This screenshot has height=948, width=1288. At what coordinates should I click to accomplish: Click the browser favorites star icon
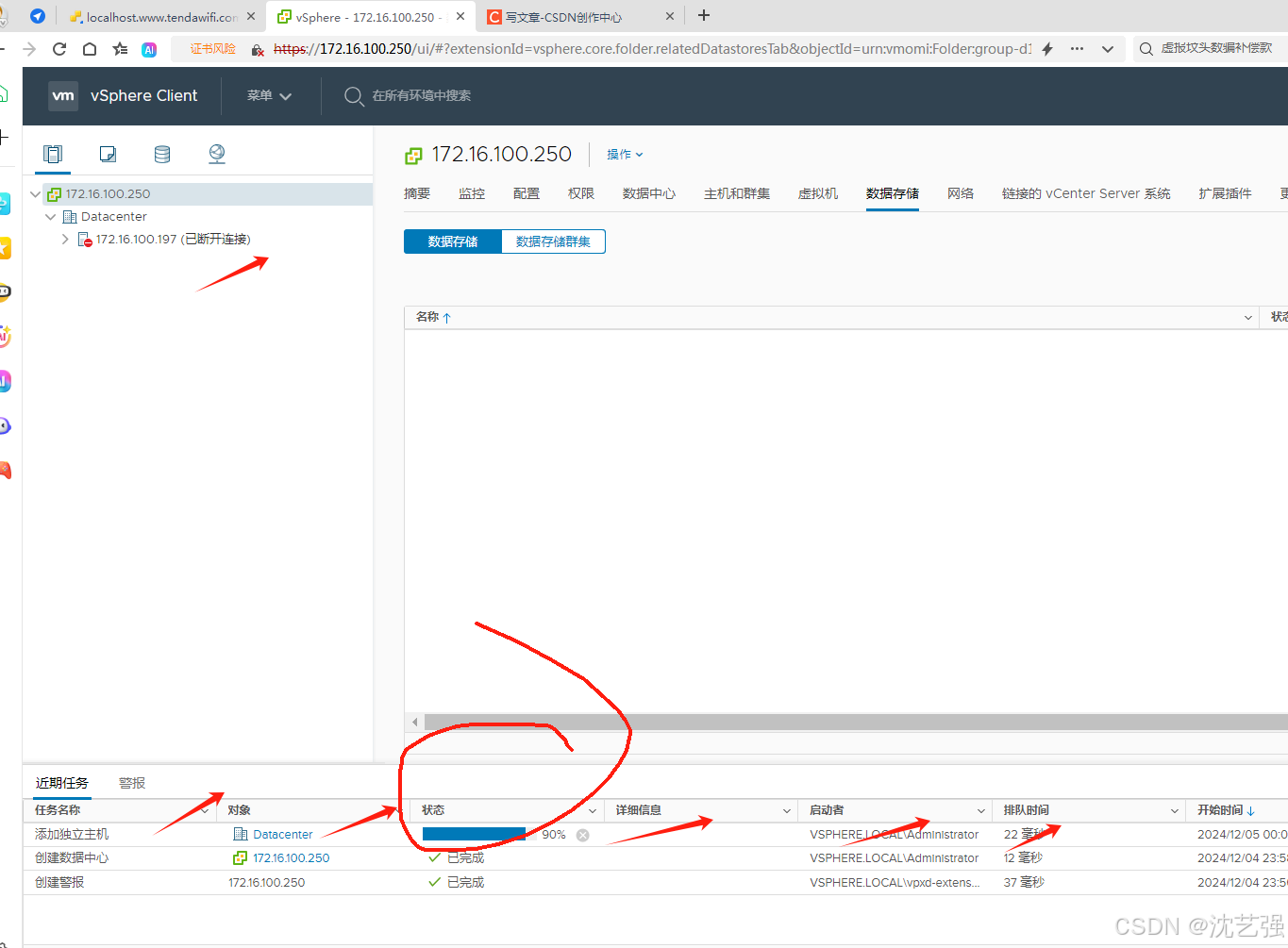[x=120, y=49]
